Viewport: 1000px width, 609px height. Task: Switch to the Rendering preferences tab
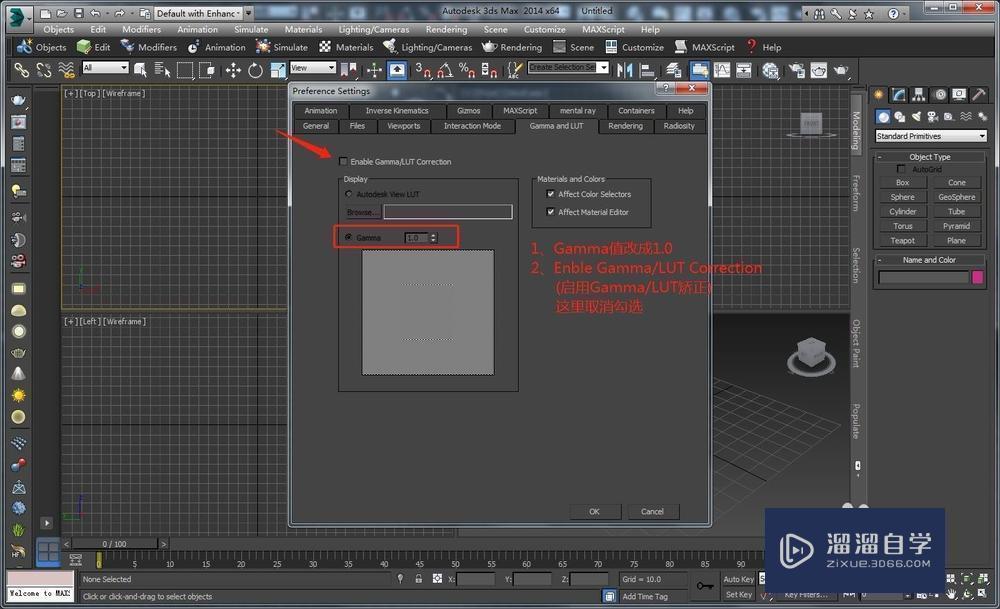pyautogui.click(x=625, y=126)
